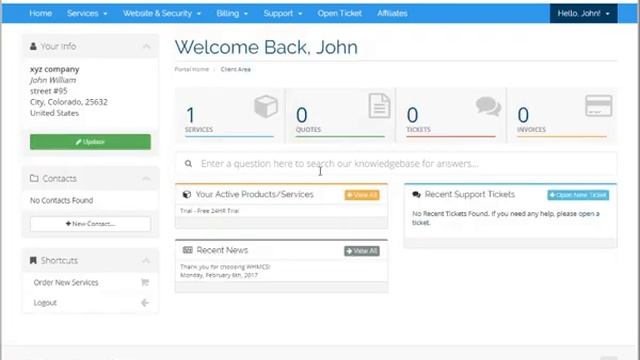This screenshot has height=360, width=640.
Task: Open the Website & Security dropdown menu
Action: pyautogui.click(x=162, y=13)
